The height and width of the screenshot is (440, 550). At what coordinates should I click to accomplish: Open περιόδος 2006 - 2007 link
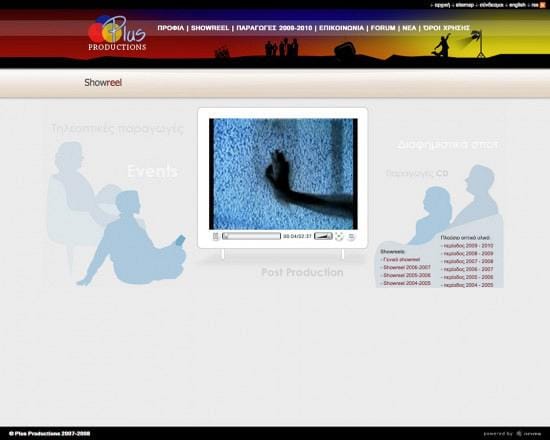click(468, 269)
